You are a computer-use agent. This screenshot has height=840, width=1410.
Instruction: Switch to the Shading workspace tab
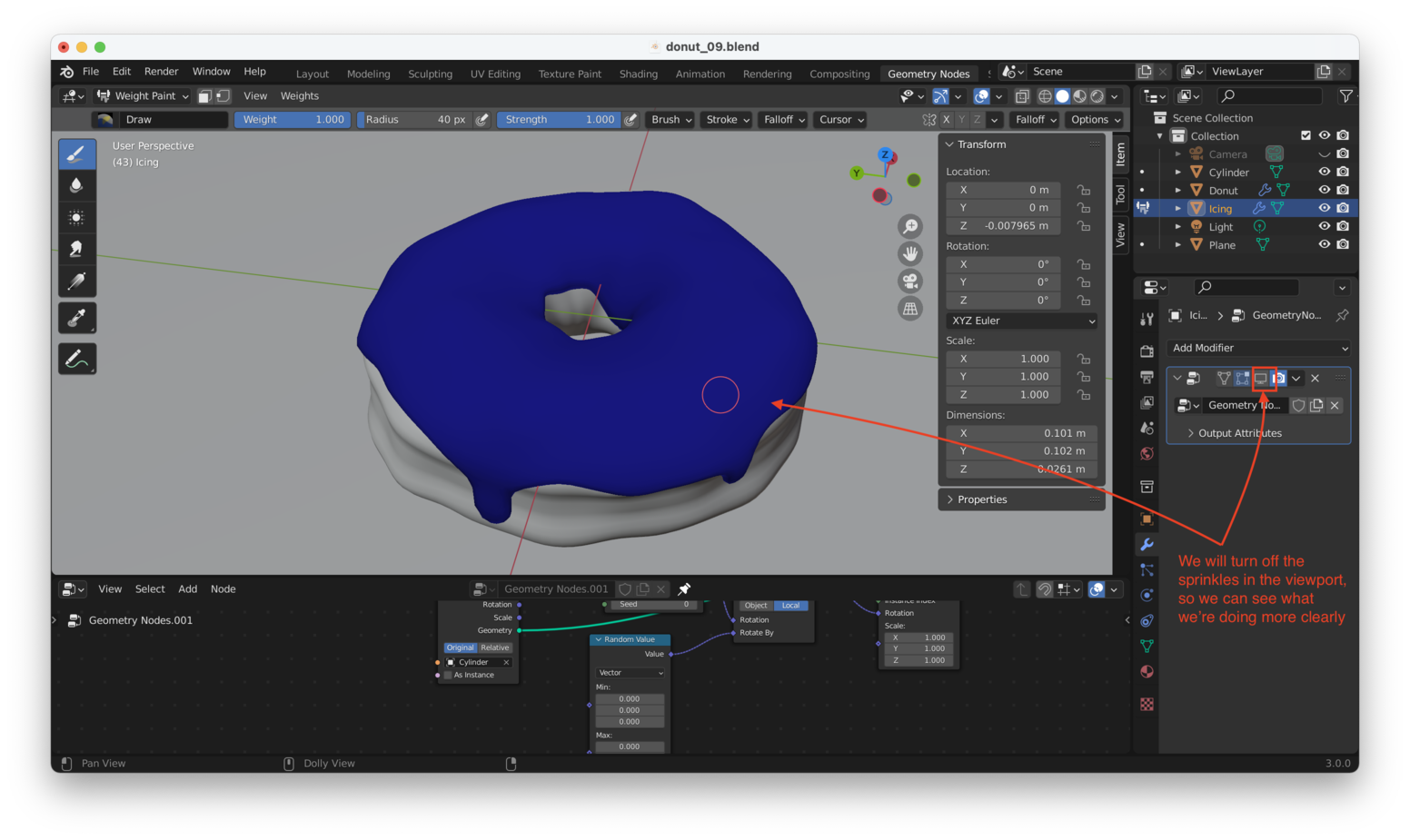pyautogui.click(x=638, y=74)
